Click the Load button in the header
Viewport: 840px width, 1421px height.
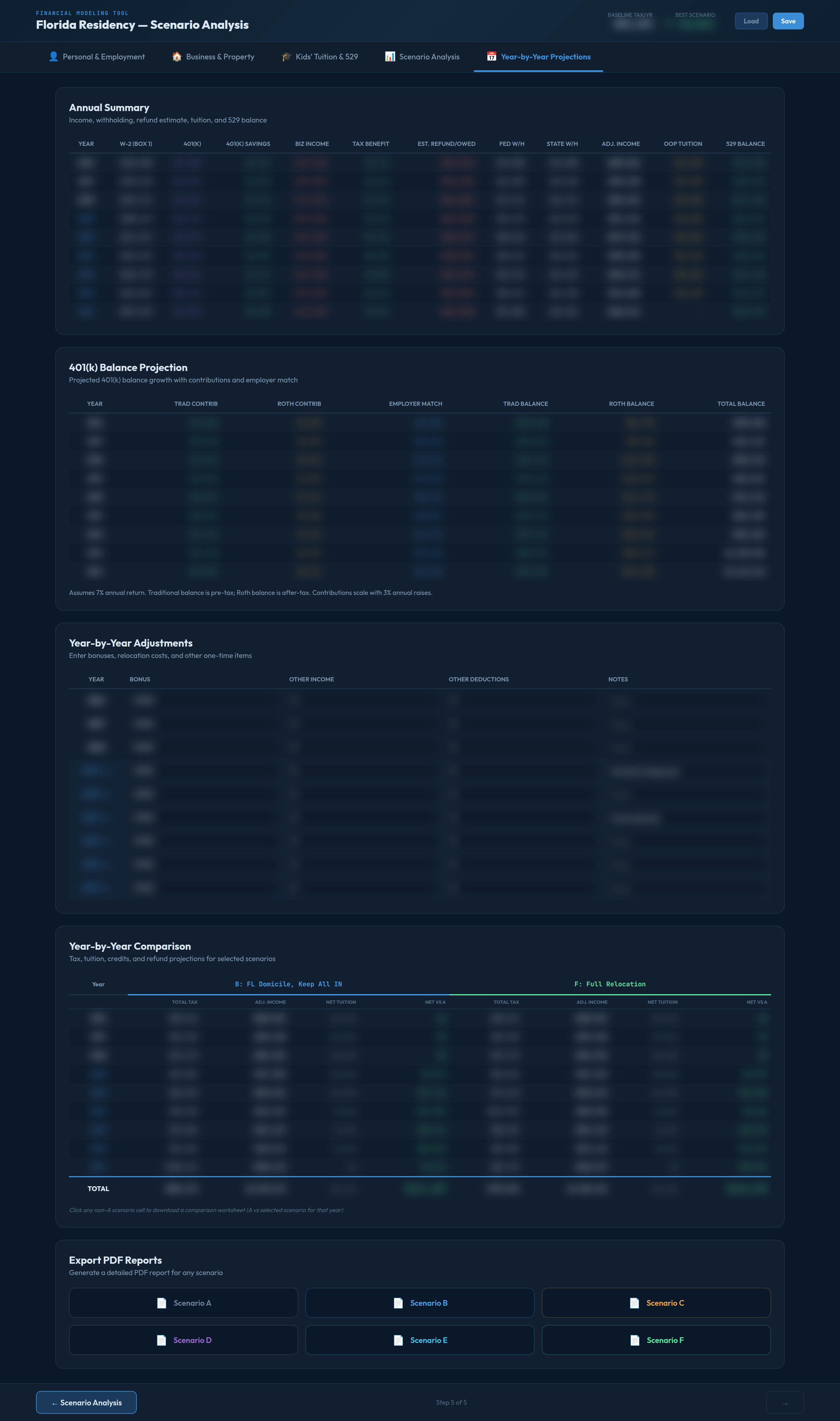(751, 21)
